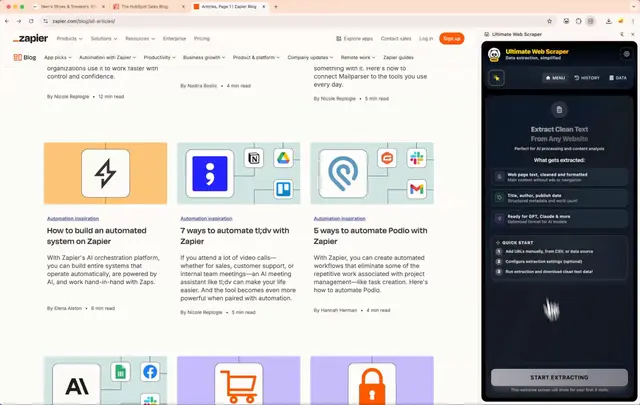Image resolution: width=640 pixels, height=405 pixels.
Task: Switch to The HubSpot Sales Blog tab
Action: tap(149, 7)
